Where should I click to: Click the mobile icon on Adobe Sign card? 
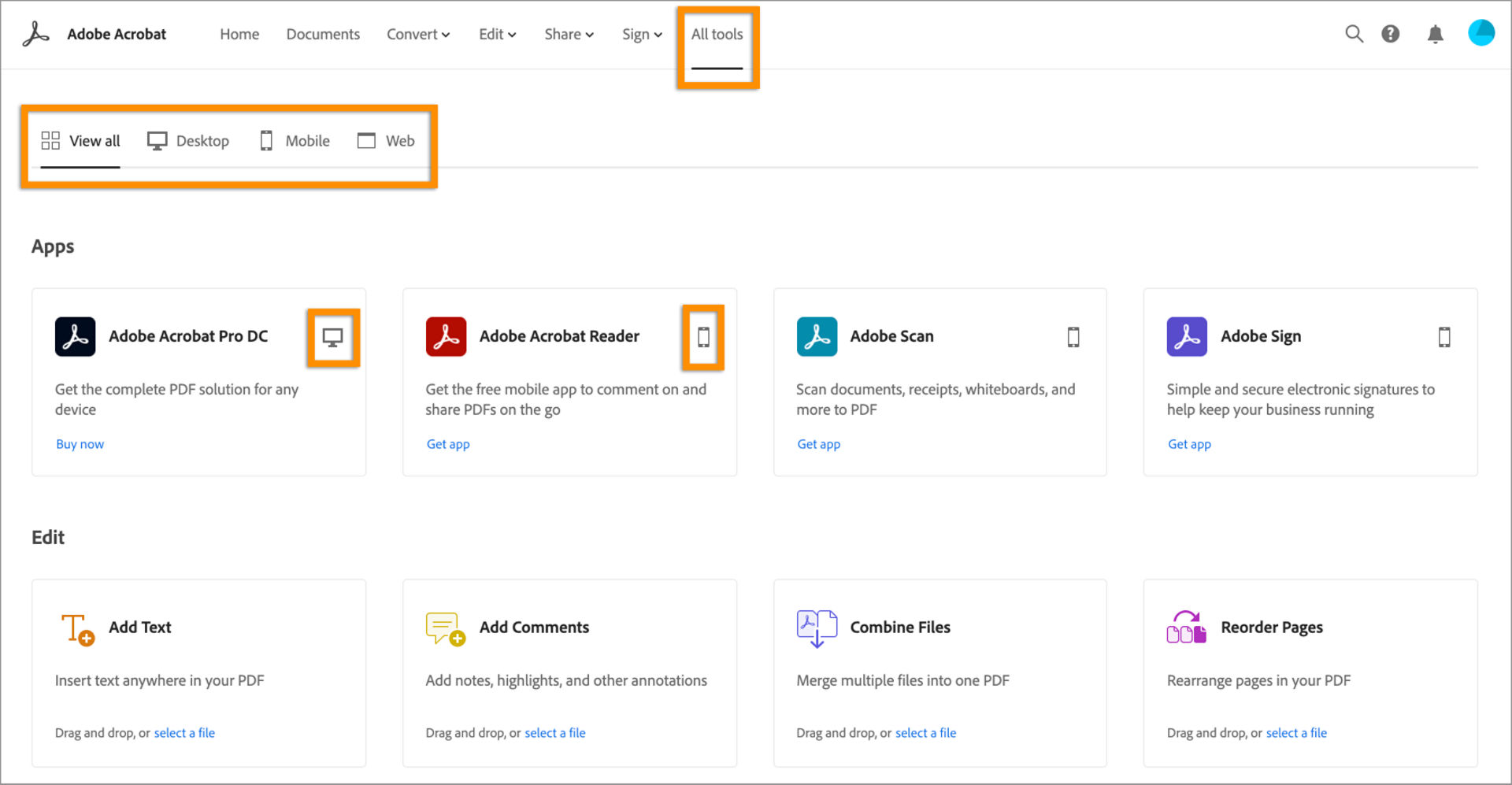[1444, 337]
